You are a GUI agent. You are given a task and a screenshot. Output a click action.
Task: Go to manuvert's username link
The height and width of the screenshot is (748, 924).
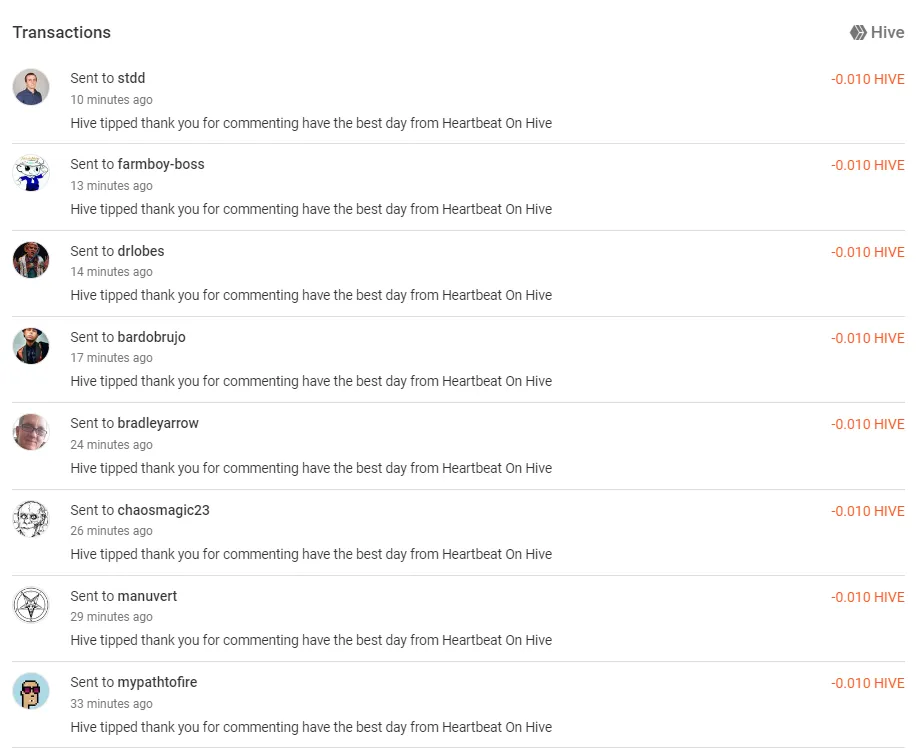coord(147,596)
